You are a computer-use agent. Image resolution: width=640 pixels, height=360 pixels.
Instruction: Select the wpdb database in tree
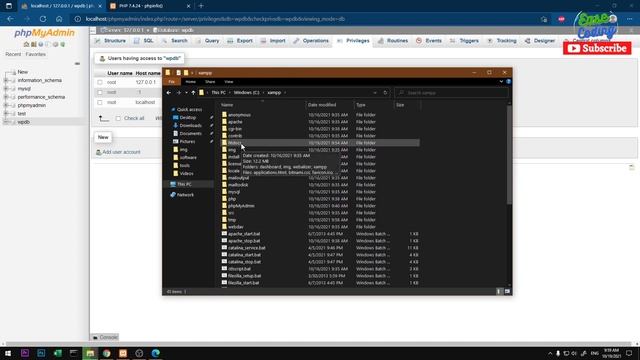(x=24, y=122)
